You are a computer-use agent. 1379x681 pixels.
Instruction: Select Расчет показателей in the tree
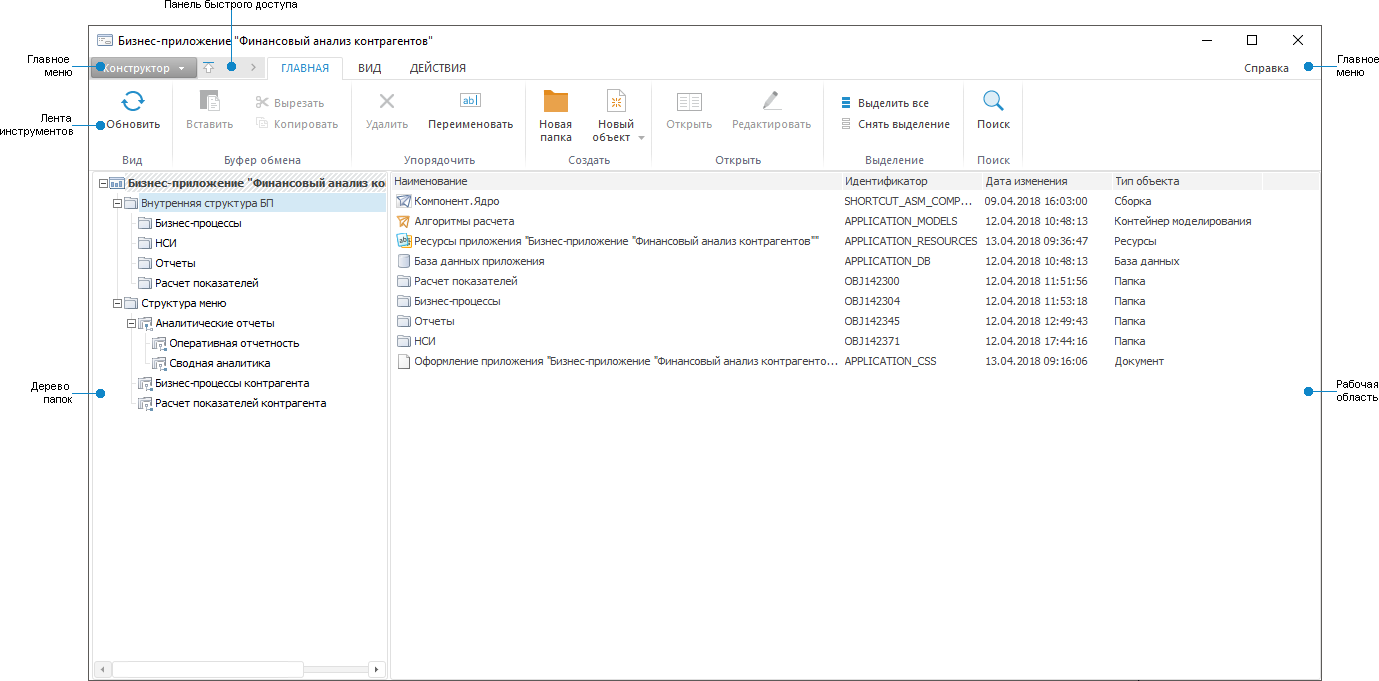[x=206, y=283]
